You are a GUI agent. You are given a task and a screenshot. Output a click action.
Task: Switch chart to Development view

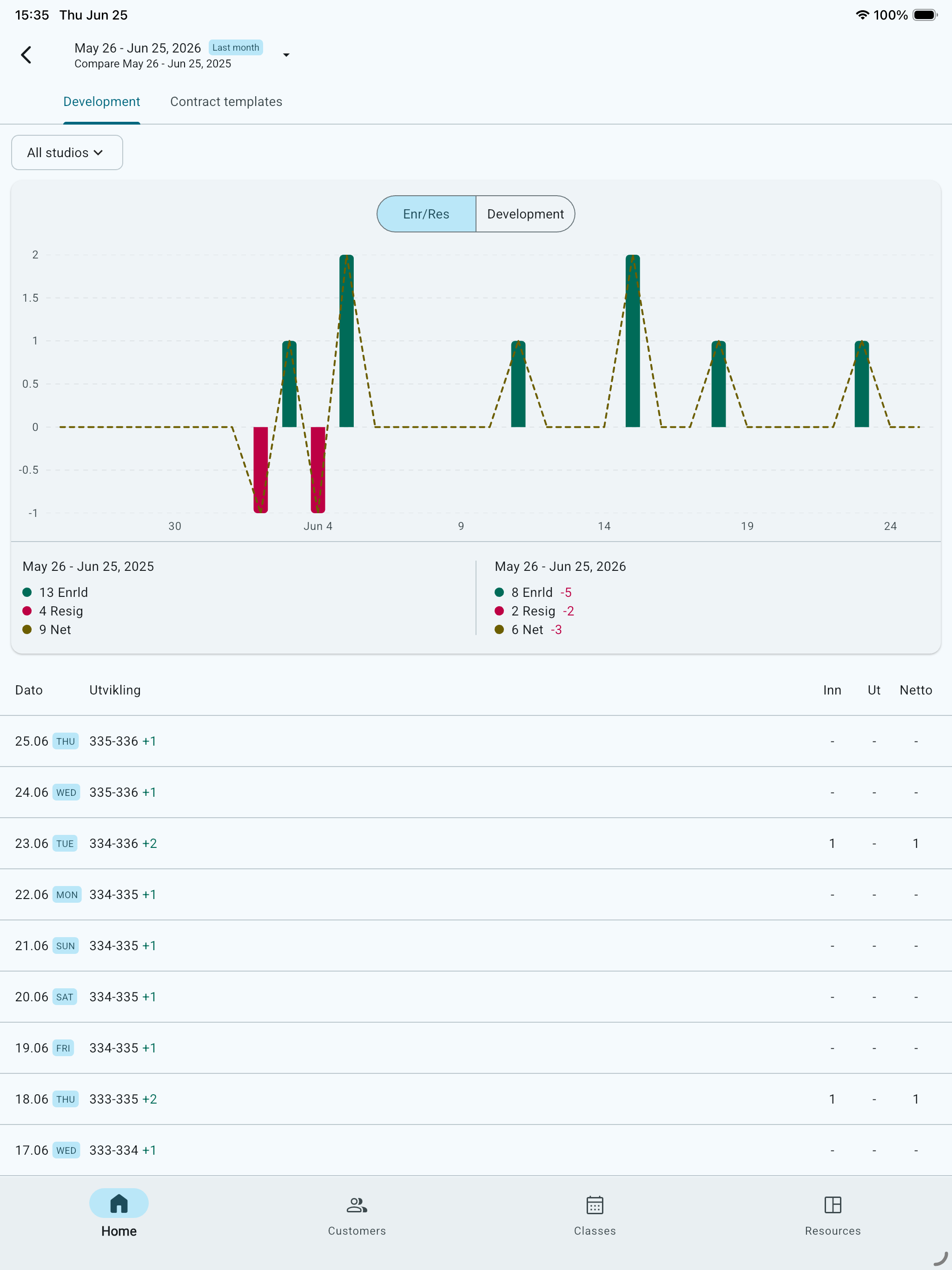click(x=525, y=214)
